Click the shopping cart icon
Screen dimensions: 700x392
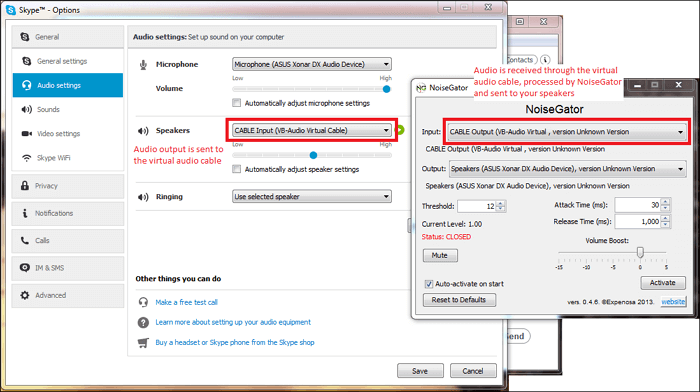pos(143,342)
